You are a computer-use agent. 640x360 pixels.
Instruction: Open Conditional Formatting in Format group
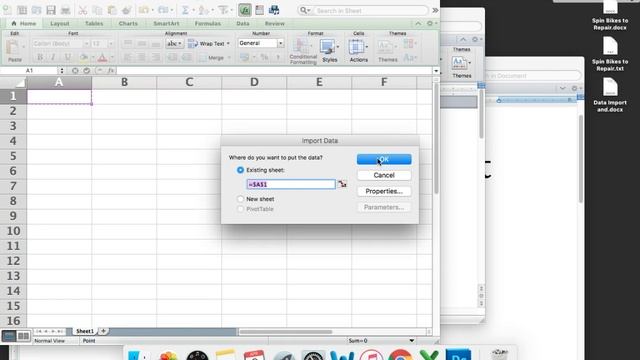(303, 51)
